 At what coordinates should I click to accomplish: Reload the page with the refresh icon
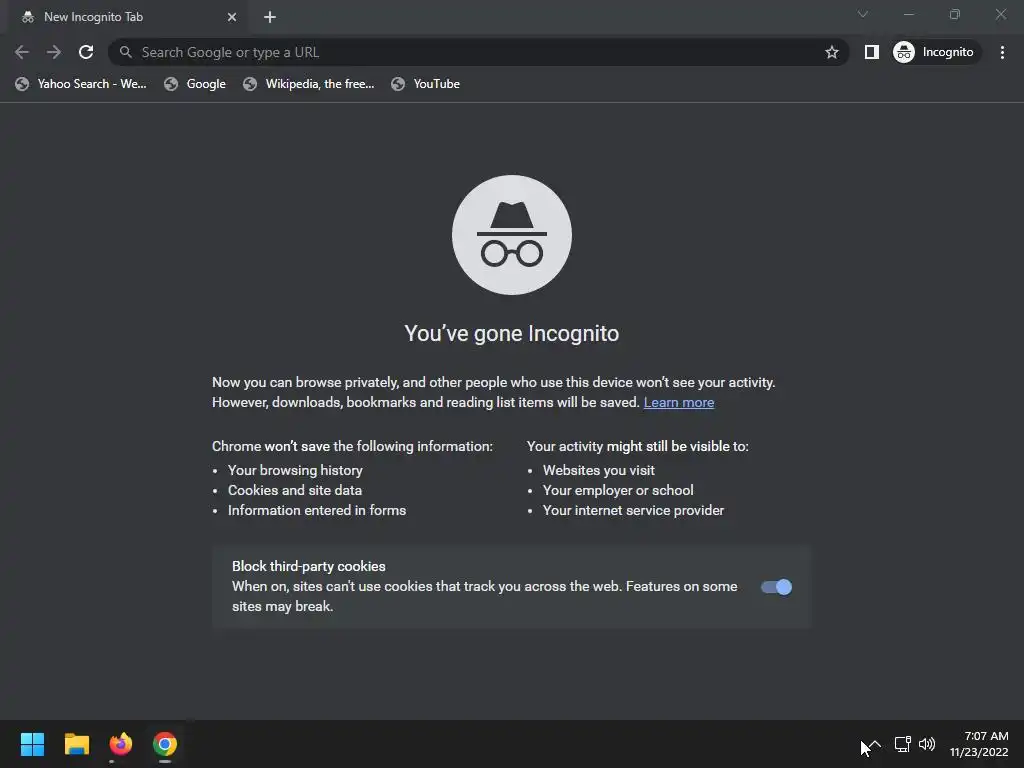coord(86,52)
